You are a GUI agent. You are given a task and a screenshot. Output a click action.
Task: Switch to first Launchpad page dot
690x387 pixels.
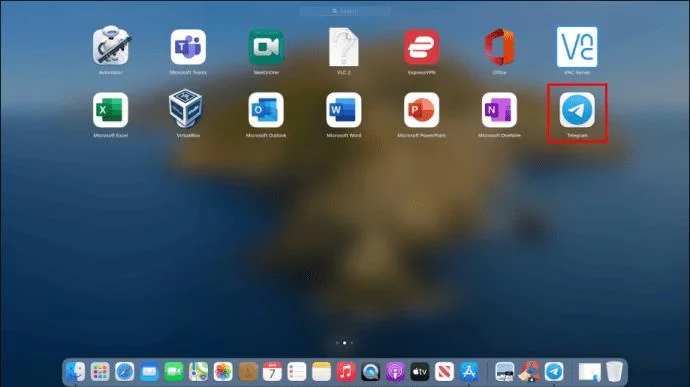point(337,343)
